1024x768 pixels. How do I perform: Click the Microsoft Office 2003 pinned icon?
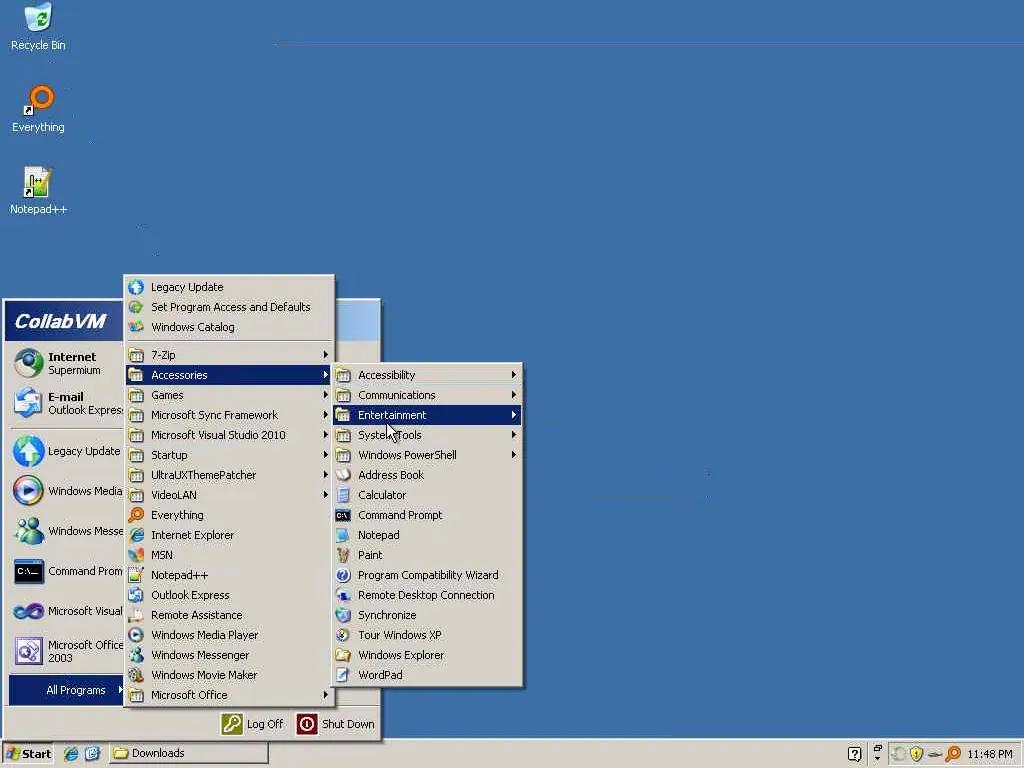[29, 651]
